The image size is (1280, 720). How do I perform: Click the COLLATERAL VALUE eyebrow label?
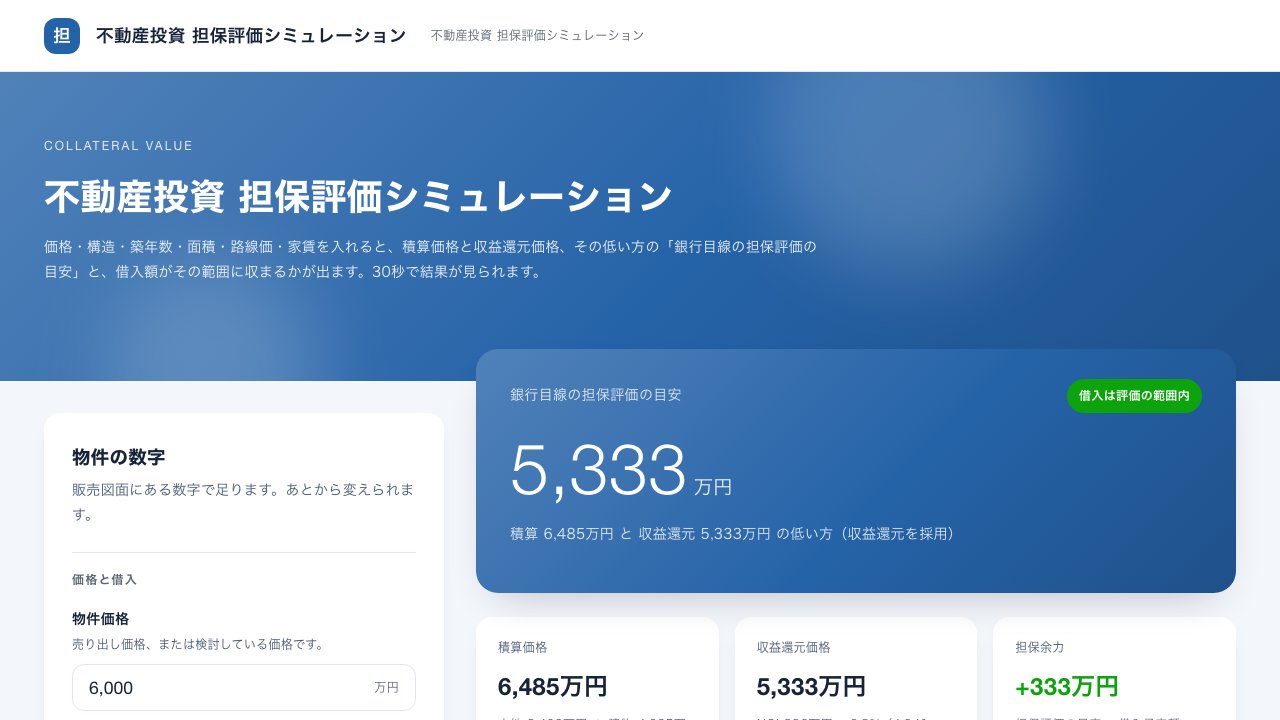[119, 146]
